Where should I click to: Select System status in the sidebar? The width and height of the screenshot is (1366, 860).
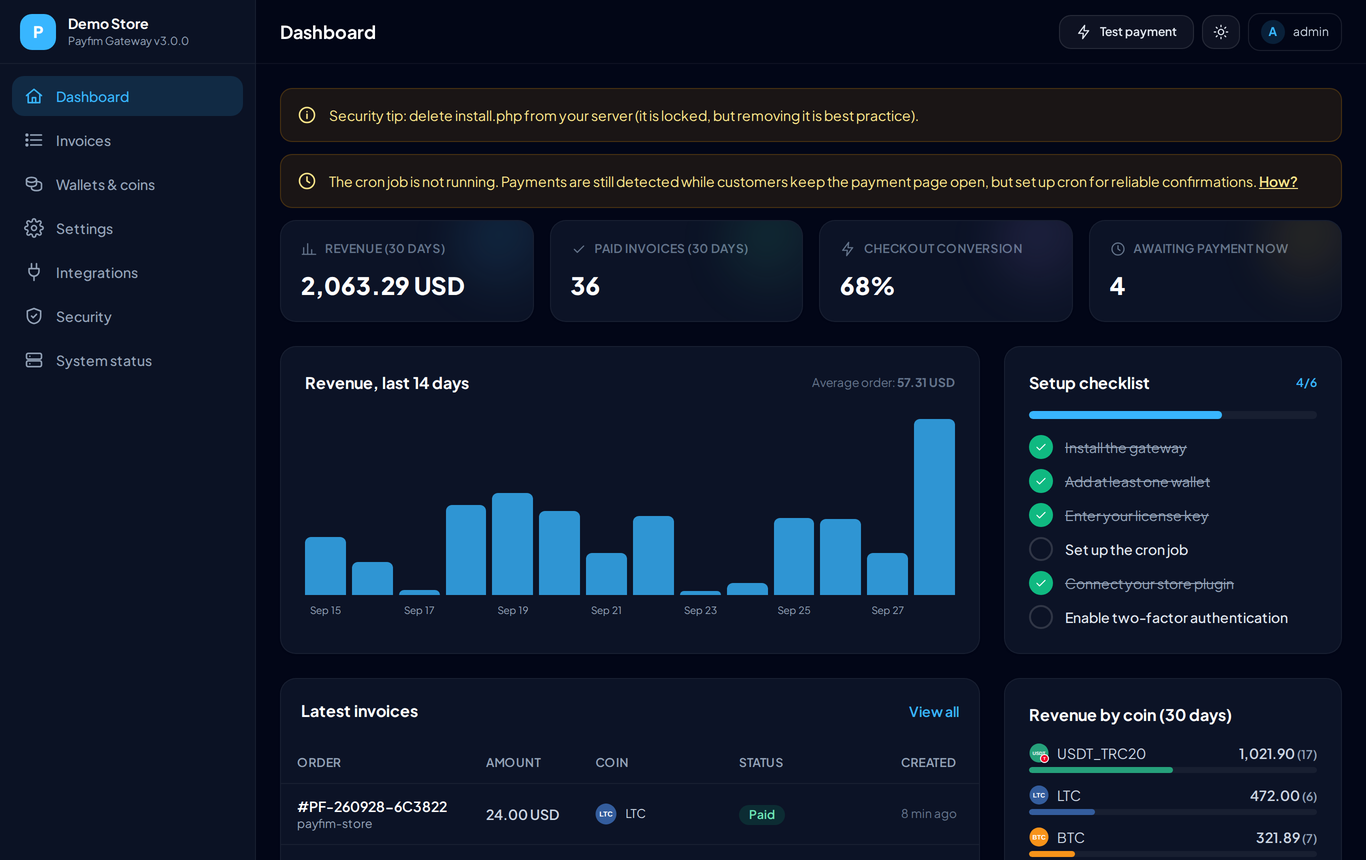click(127, 360)
